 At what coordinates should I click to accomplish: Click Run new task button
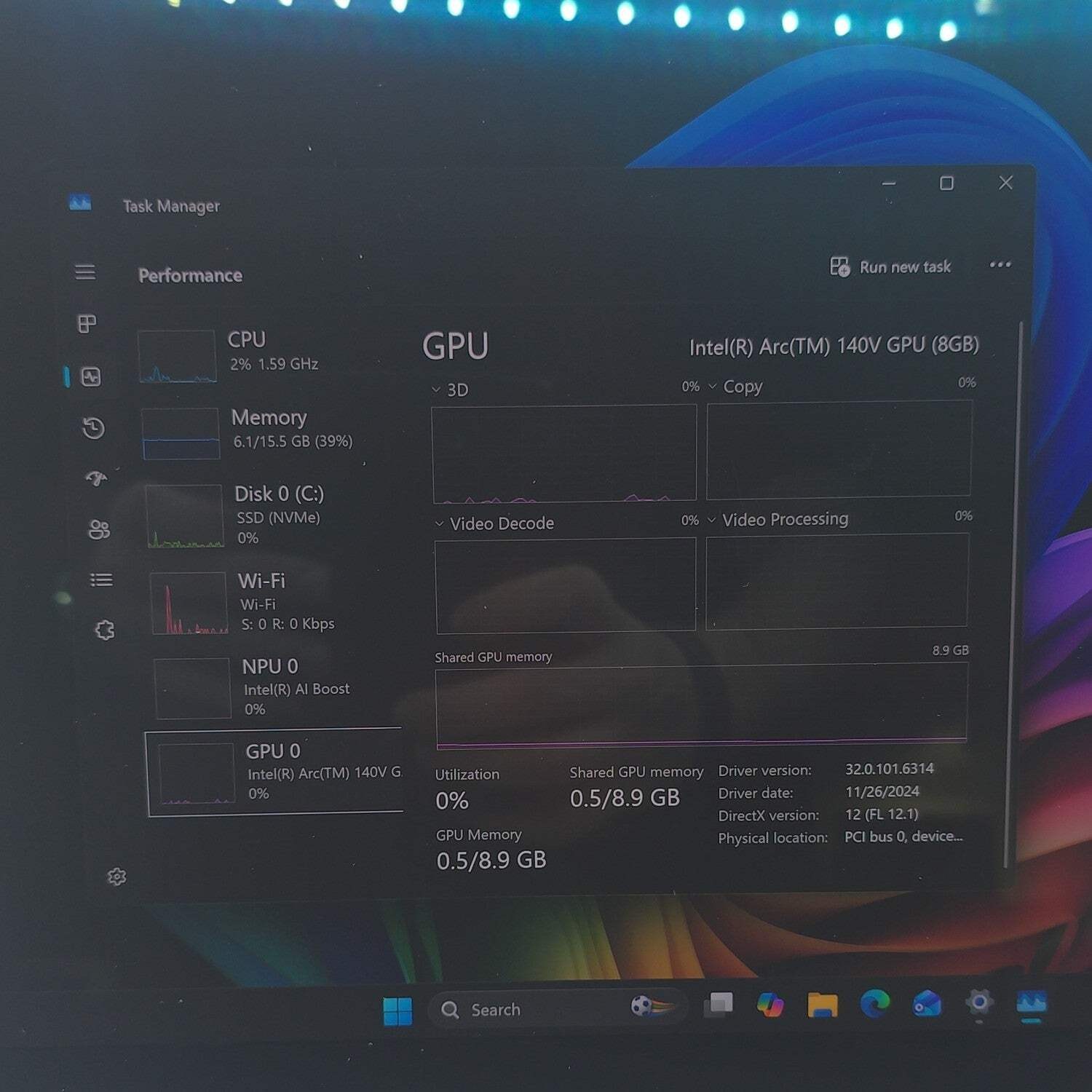click(x=890, y=266)
